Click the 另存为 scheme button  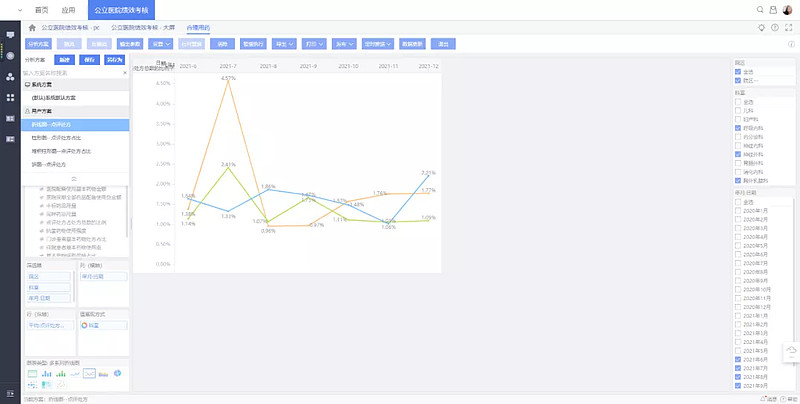115,60
